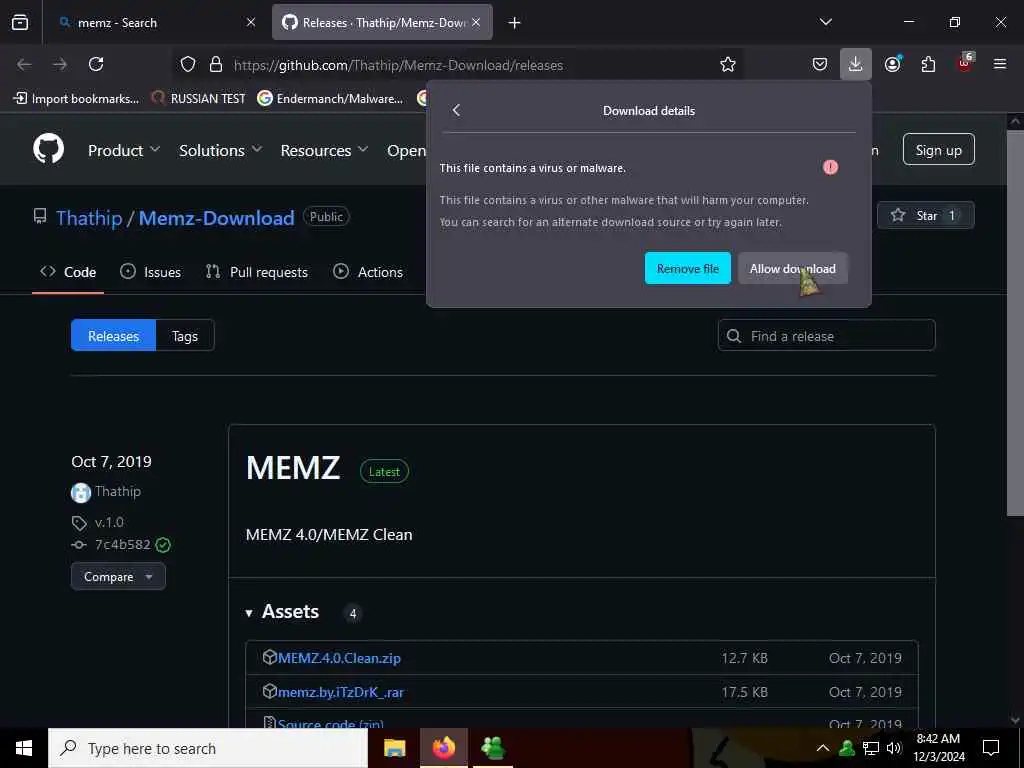This screenshot has width=1024, height=768.
Task: Reload the current page
Action: click(x=96, y=64)
